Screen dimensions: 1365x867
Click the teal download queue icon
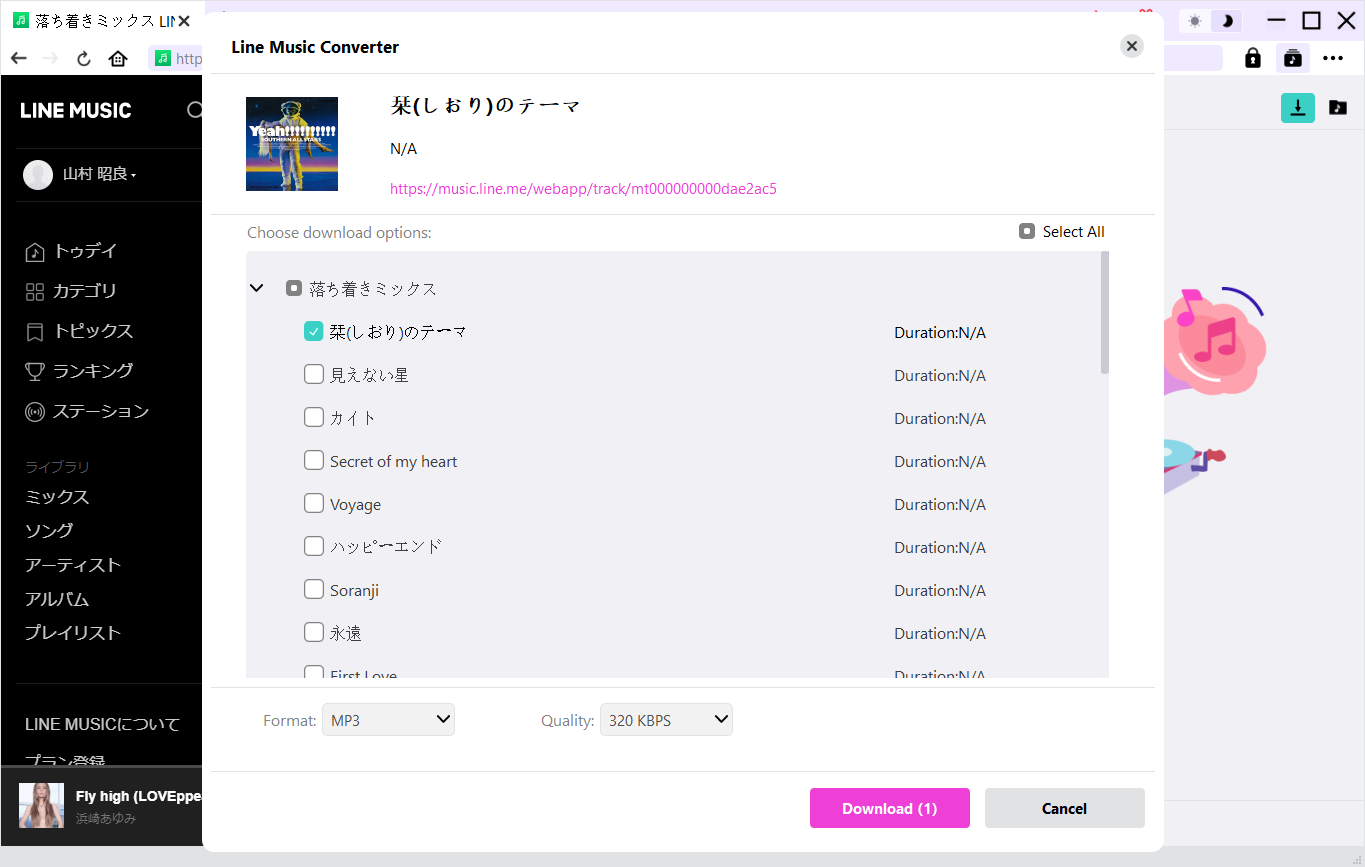point(1298,108)
